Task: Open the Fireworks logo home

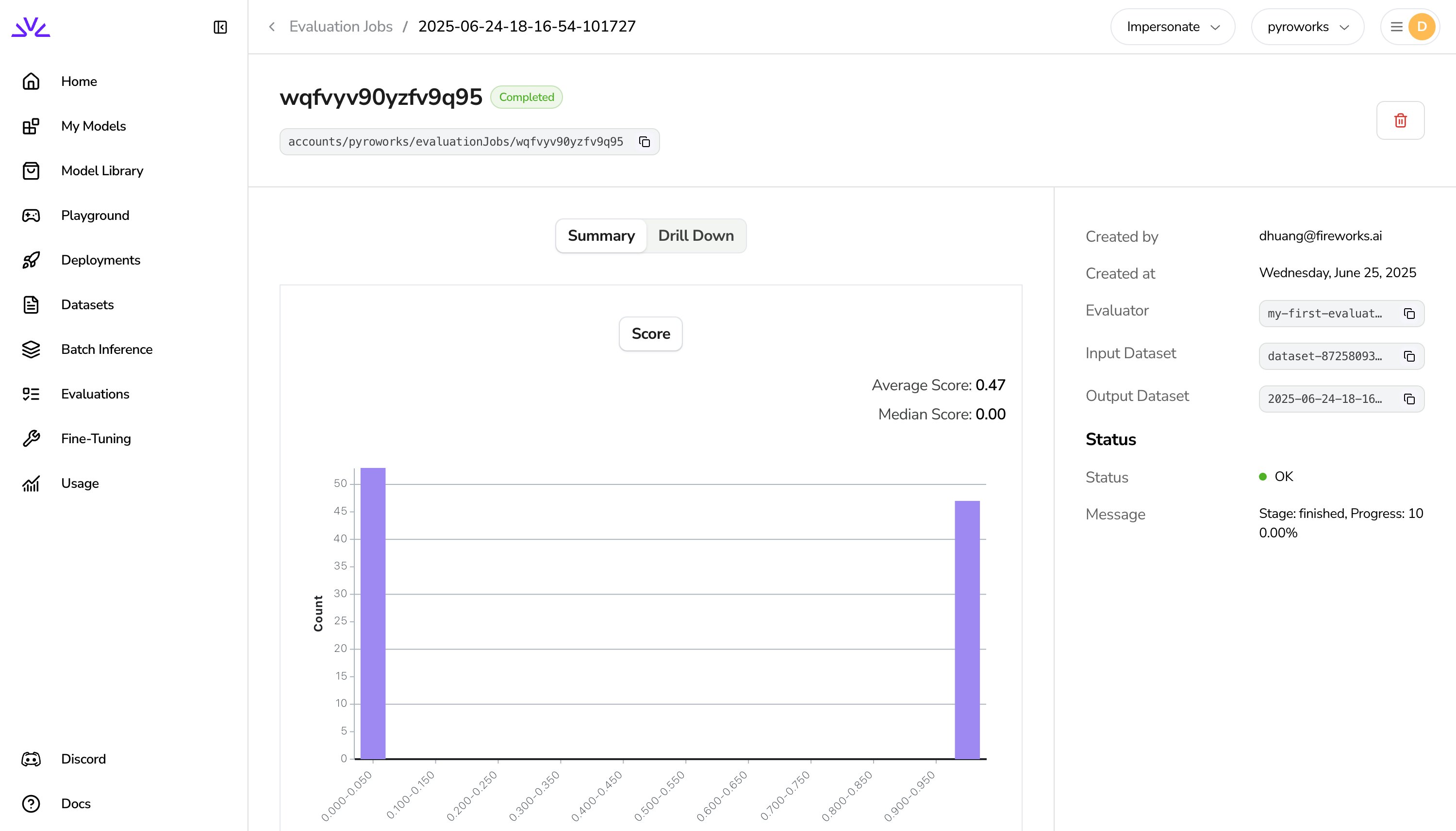Action: [31, 27]
